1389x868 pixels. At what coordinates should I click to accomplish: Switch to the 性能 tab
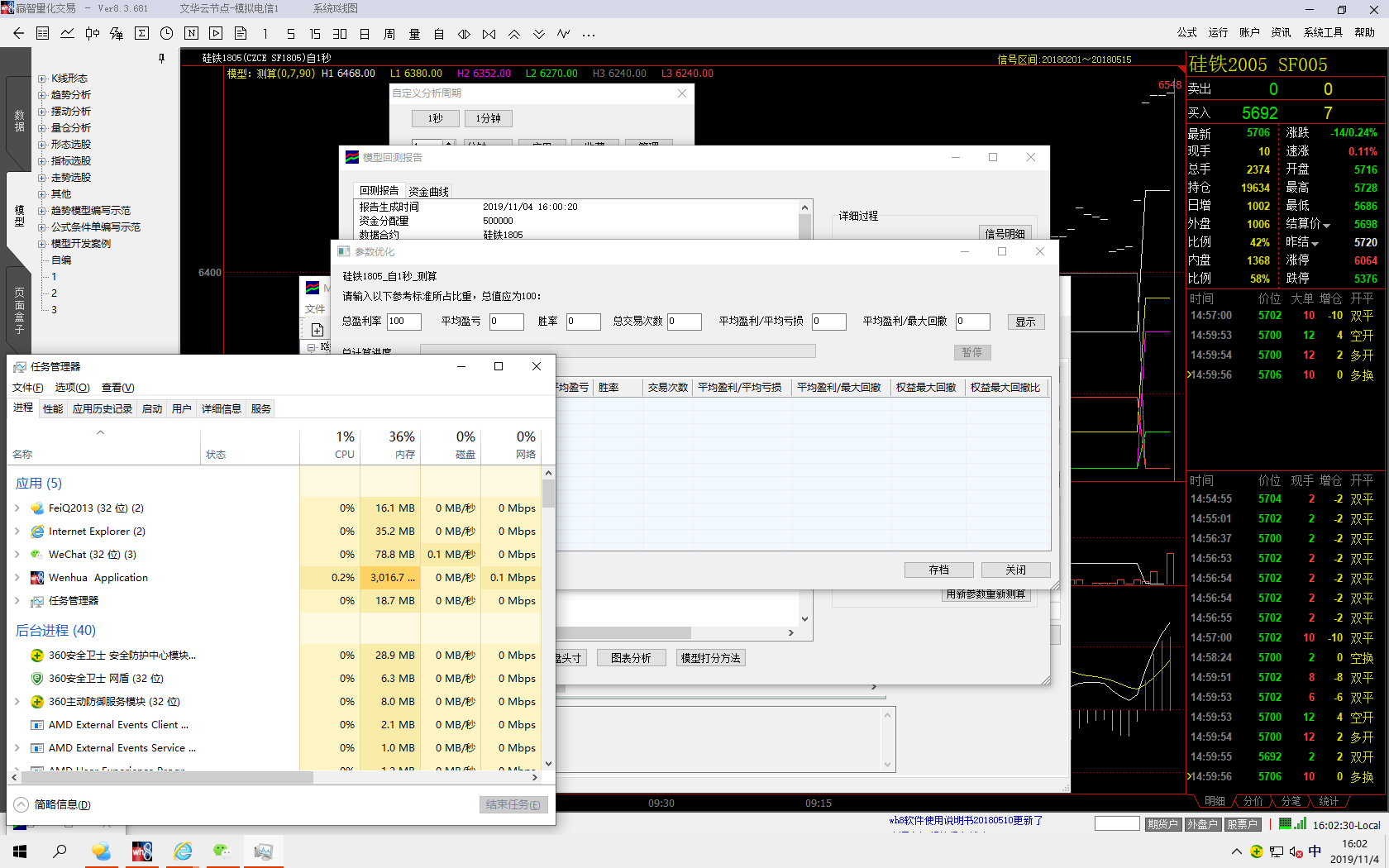click(53, 408)
